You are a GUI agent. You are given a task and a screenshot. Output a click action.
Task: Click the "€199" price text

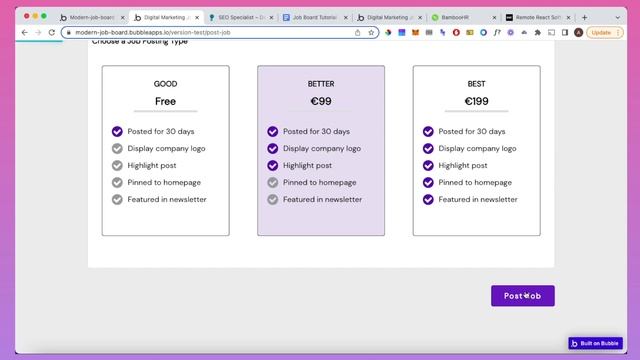476,101
